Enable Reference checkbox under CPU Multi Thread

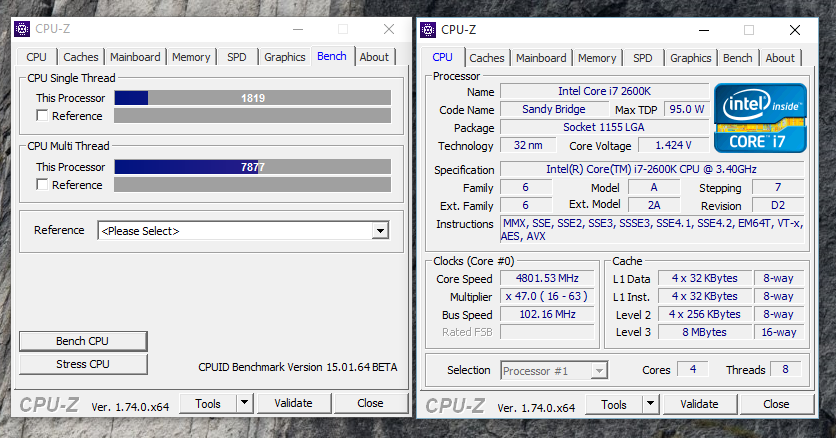coord(42,184)
